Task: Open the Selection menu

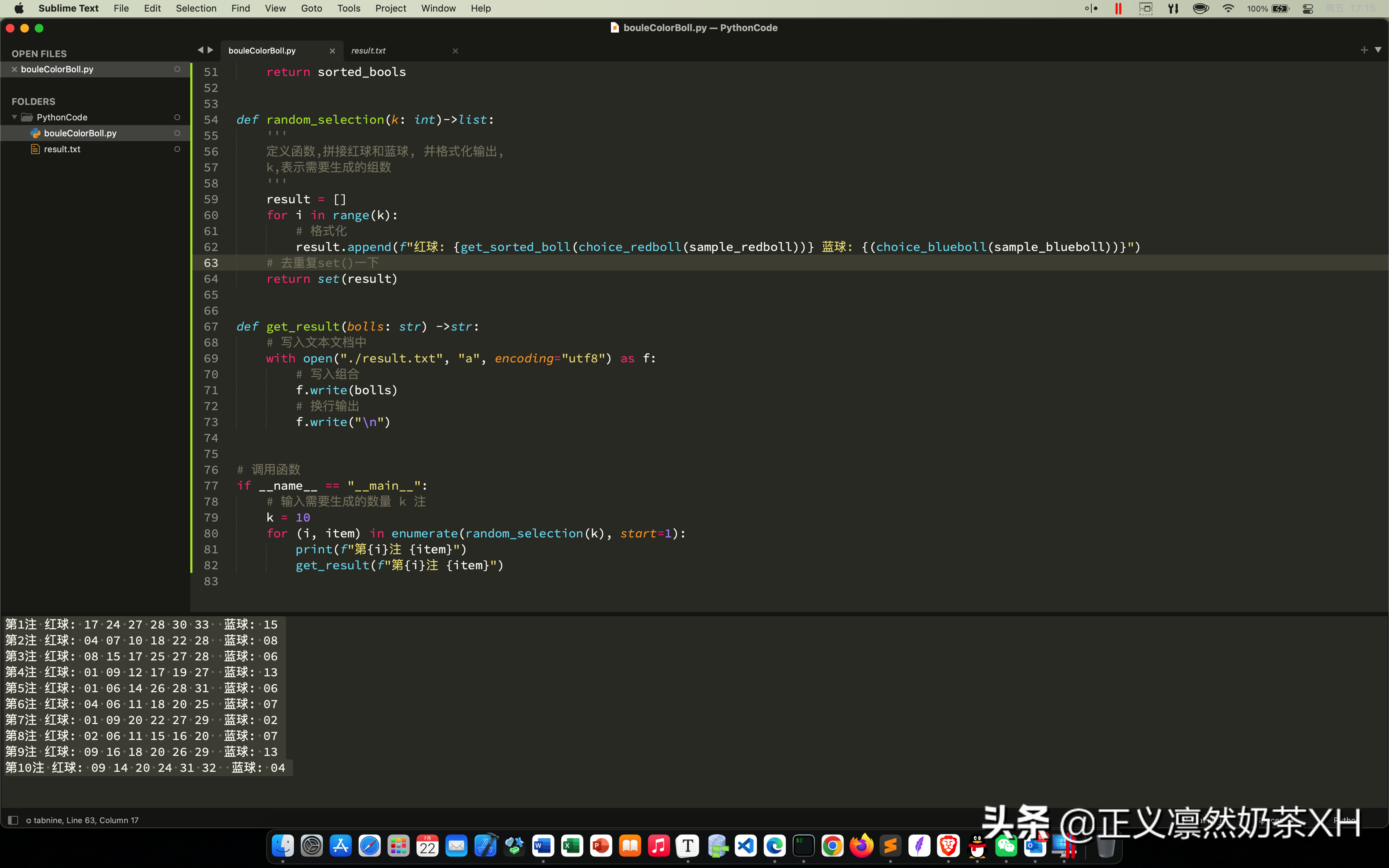Action: pos(196,8)
